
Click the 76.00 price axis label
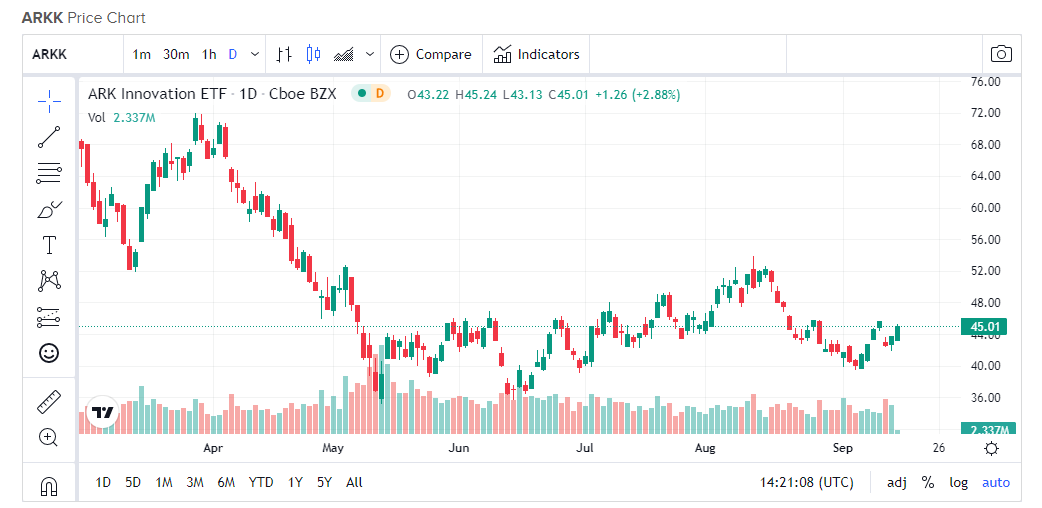pos(984,81)
